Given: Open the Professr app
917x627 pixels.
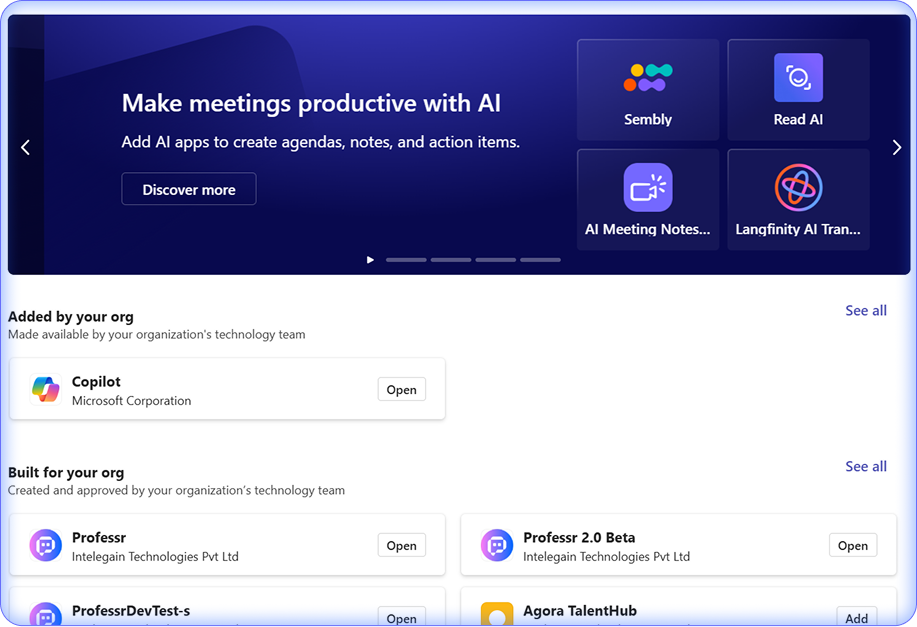Looking at the screenshot, I should coord(401,545).
